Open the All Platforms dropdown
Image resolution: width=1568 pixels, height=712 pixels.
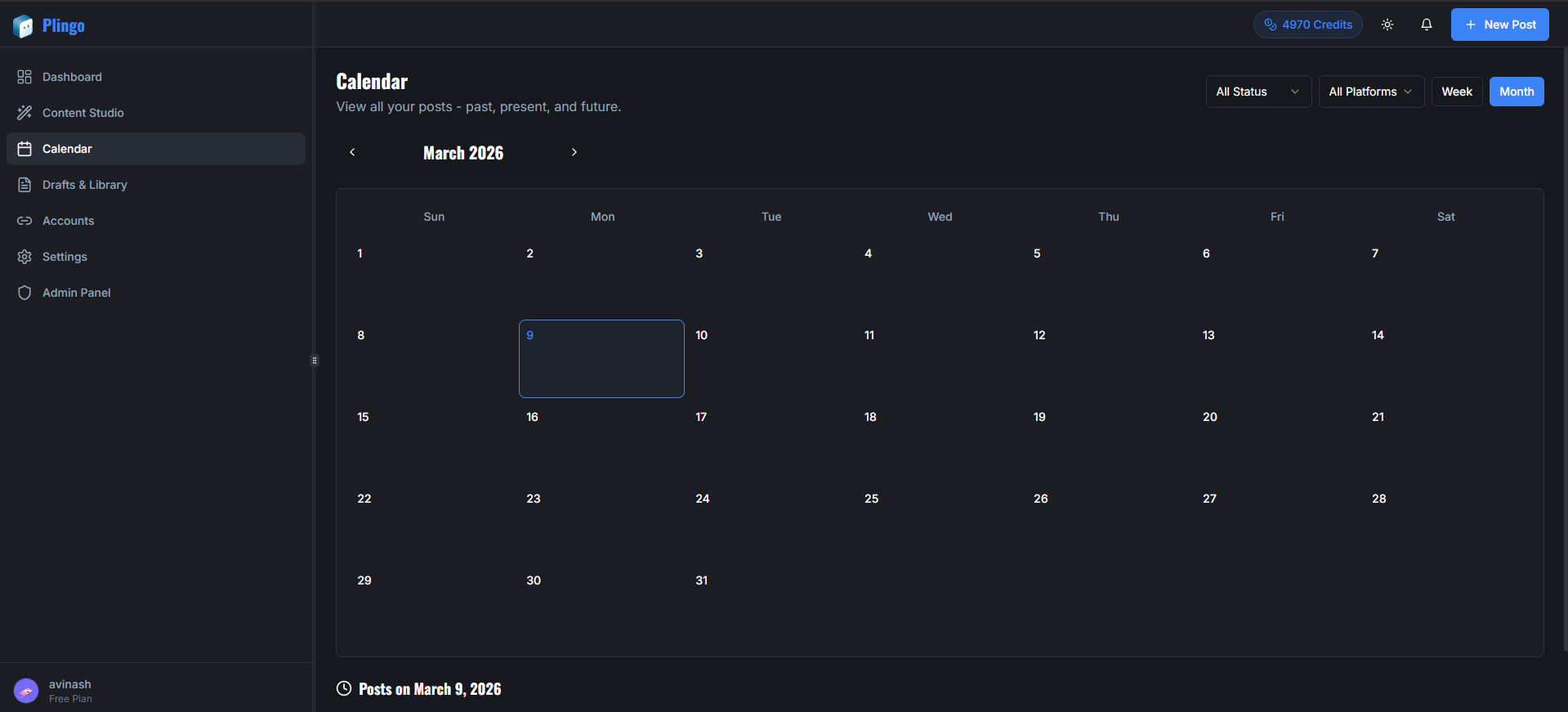[x=1371, y=92]
